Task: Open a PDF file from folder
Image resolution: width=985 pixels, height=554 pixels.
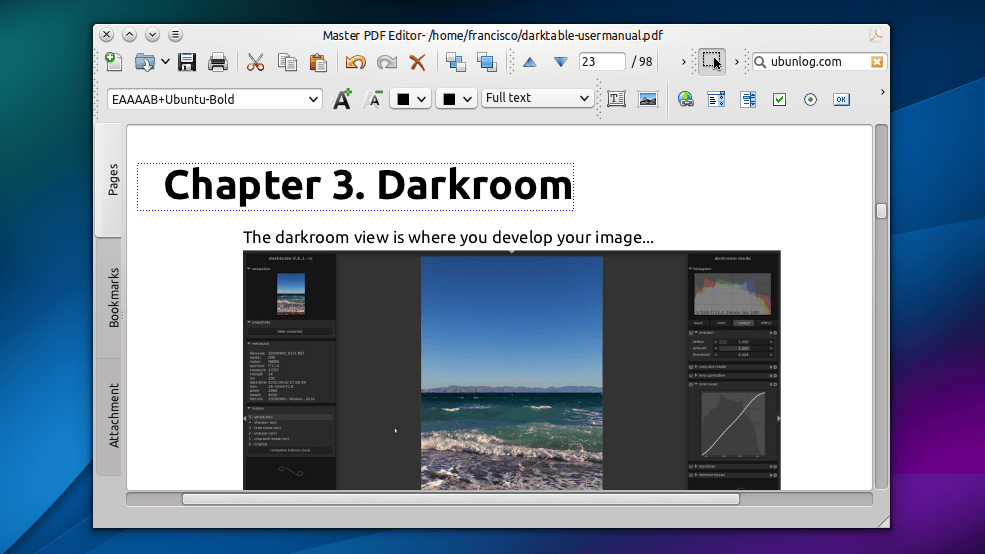Action: click(144, 62)
